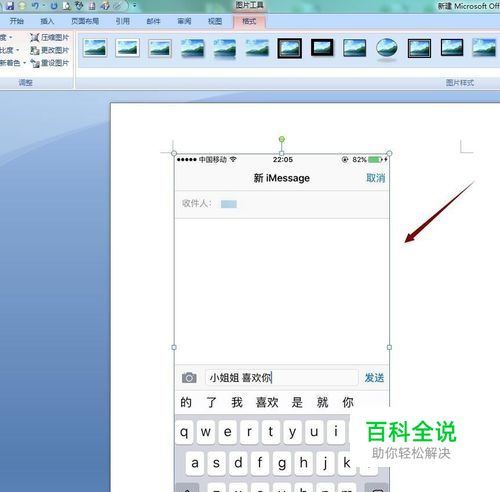500x492 pixels.
Task: Click the top-right corner handle of picture
Action: point(389,153)
